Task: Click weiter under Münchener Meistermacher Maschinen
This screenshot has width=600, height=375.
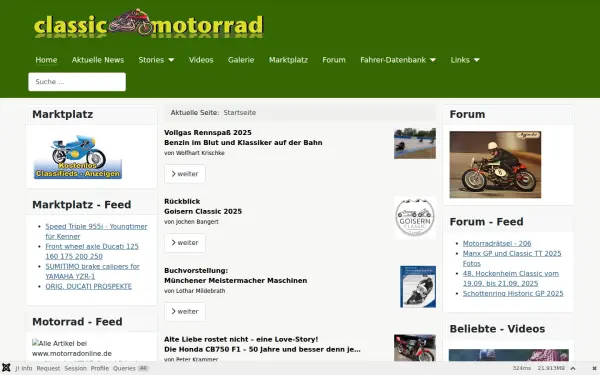Action: point(185,311)
